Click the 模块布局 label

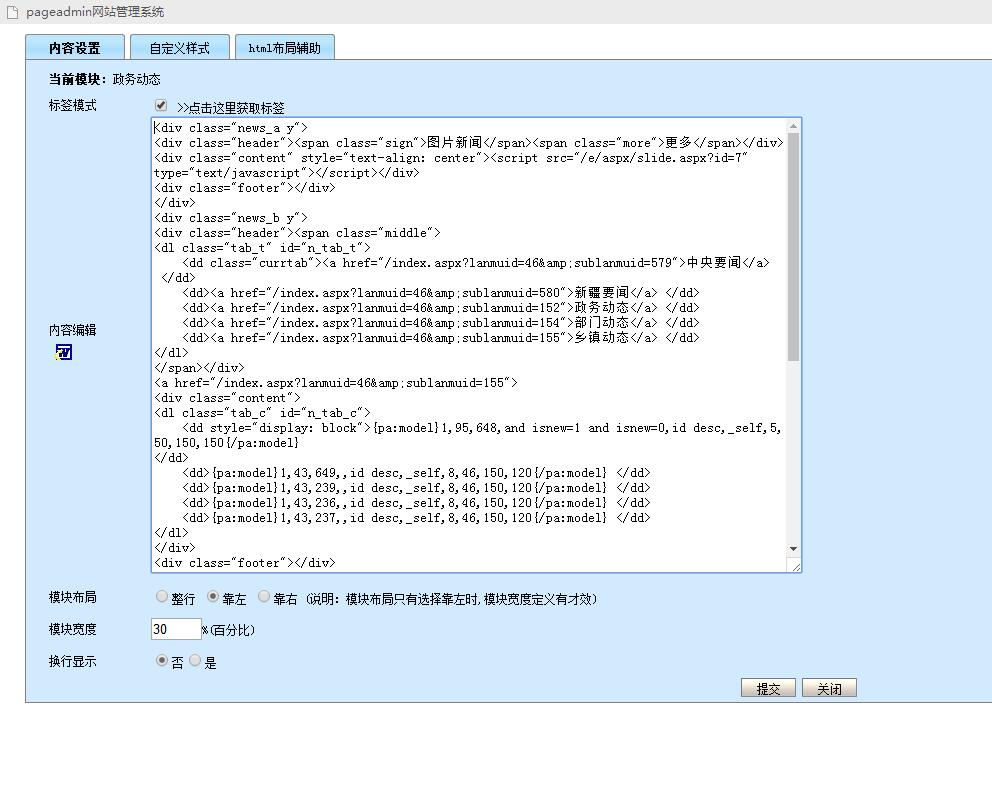coord(73,597)
